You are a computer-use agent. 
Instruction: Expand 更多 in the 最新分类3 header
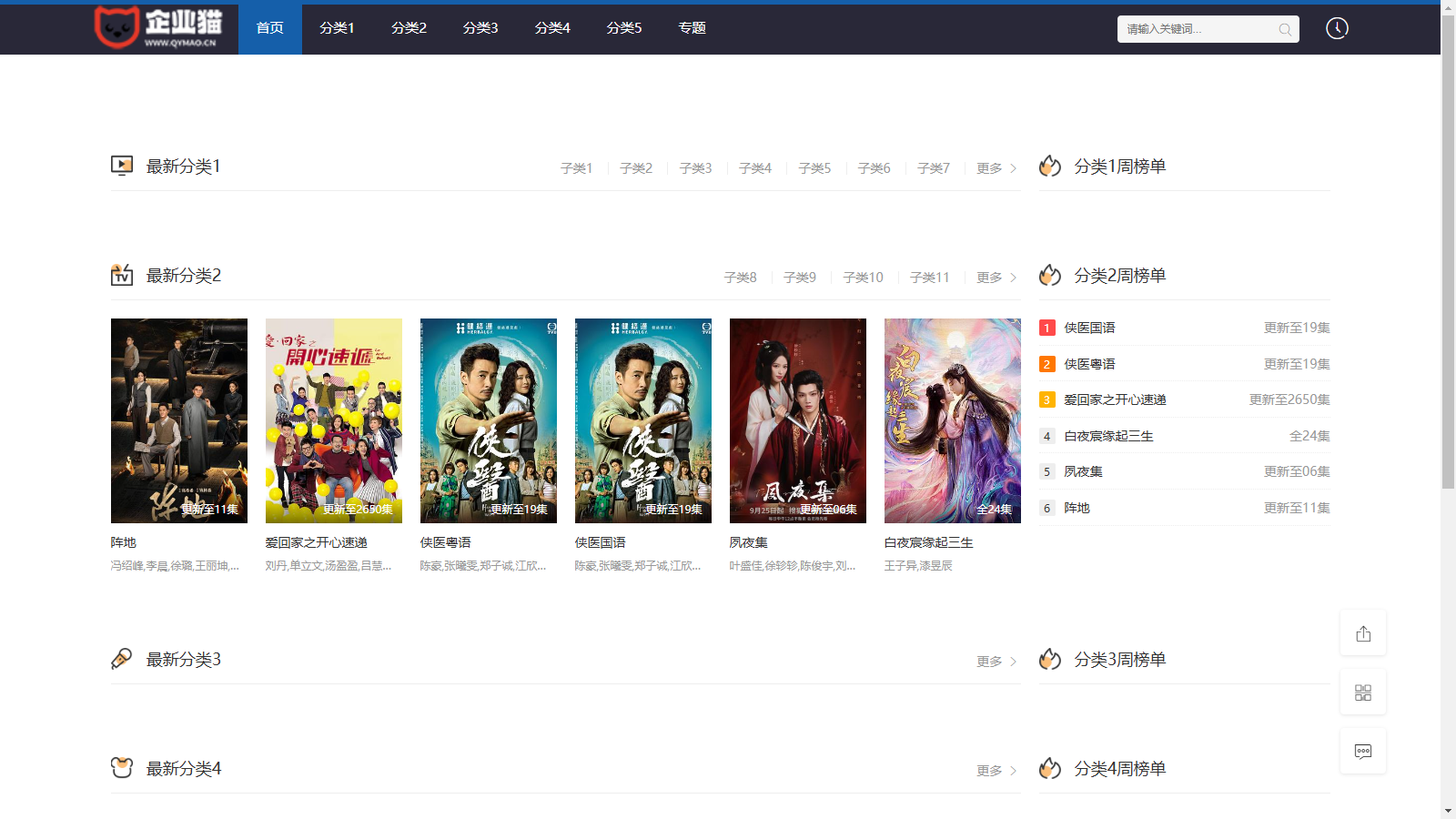996,662
